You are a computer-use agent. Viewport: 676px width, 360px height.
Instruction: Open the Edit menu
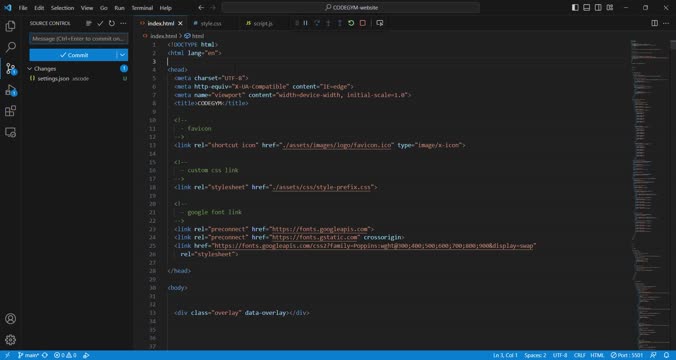click(x=39, y=8)
